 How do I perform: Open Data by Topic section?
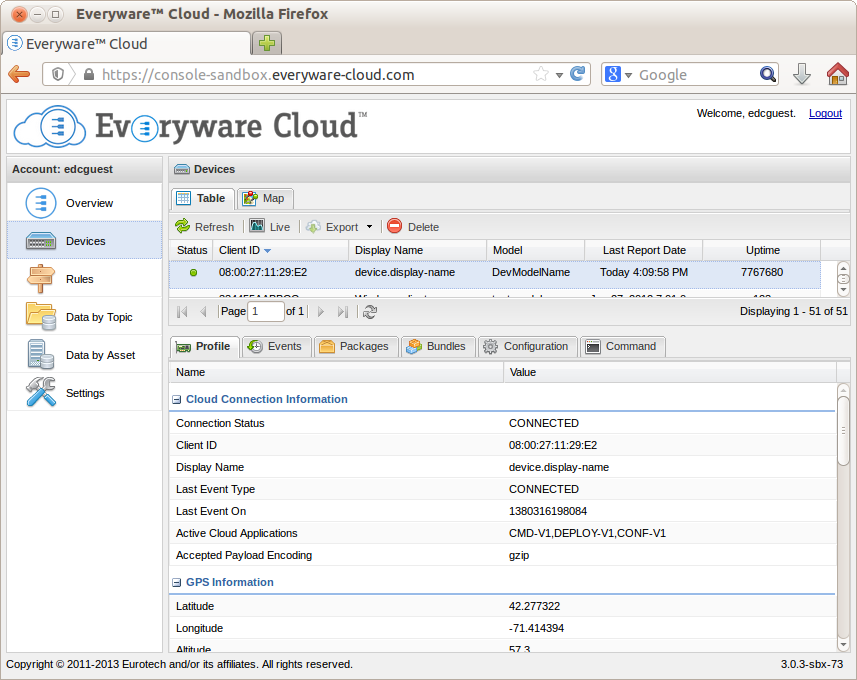(85, 317)
